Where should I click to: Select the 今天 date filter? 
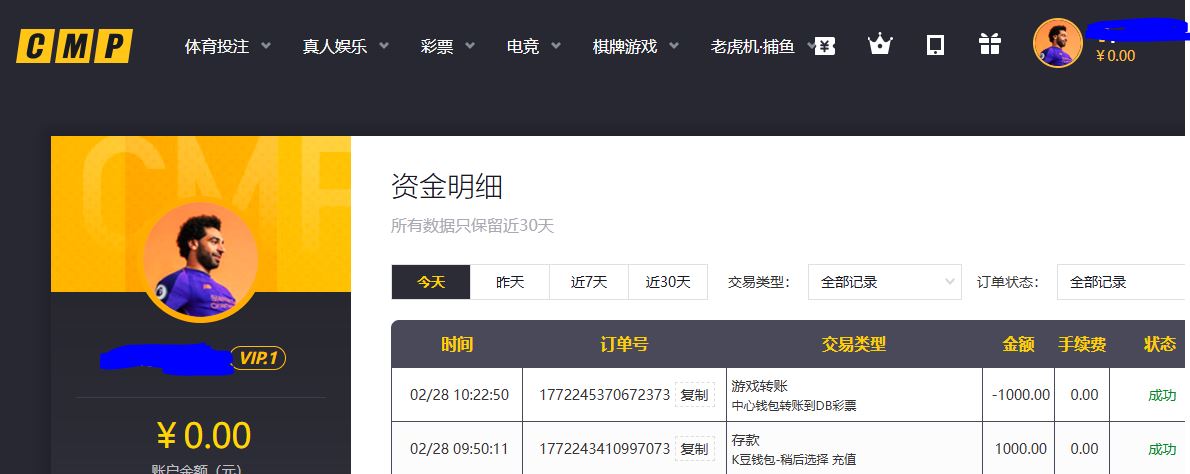point(431,282)
